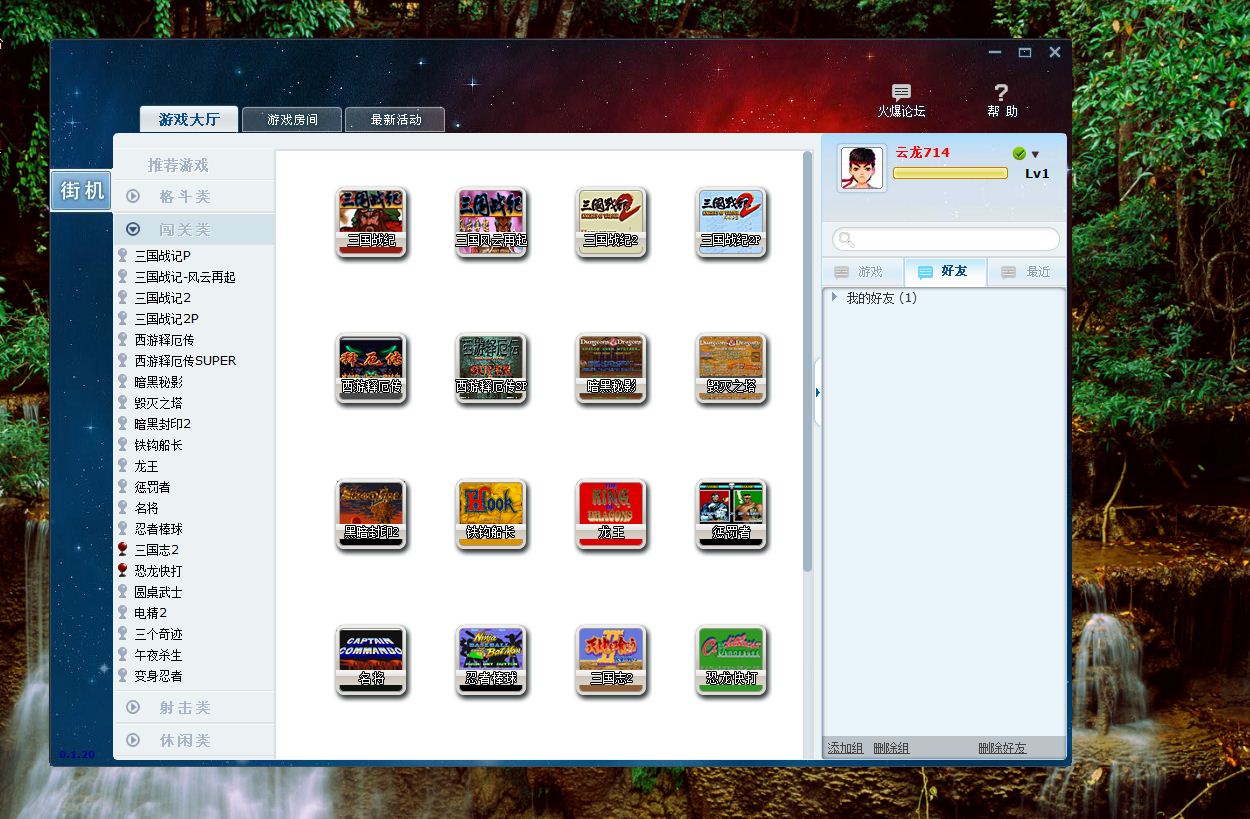Click the 街机 arcade side button

[x=82, y=190]
